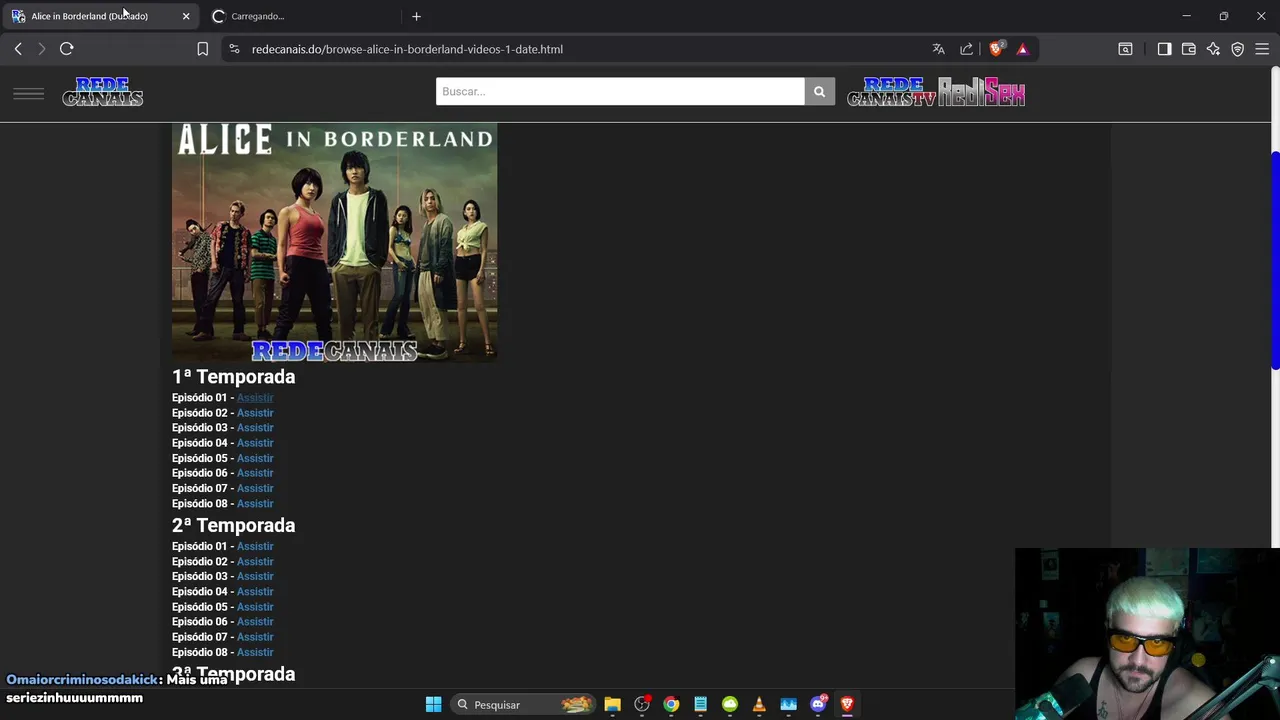Screen dimensions: 1280x720
Task: Open the Rede Canais TV logo link
Action: pos(892,92)
